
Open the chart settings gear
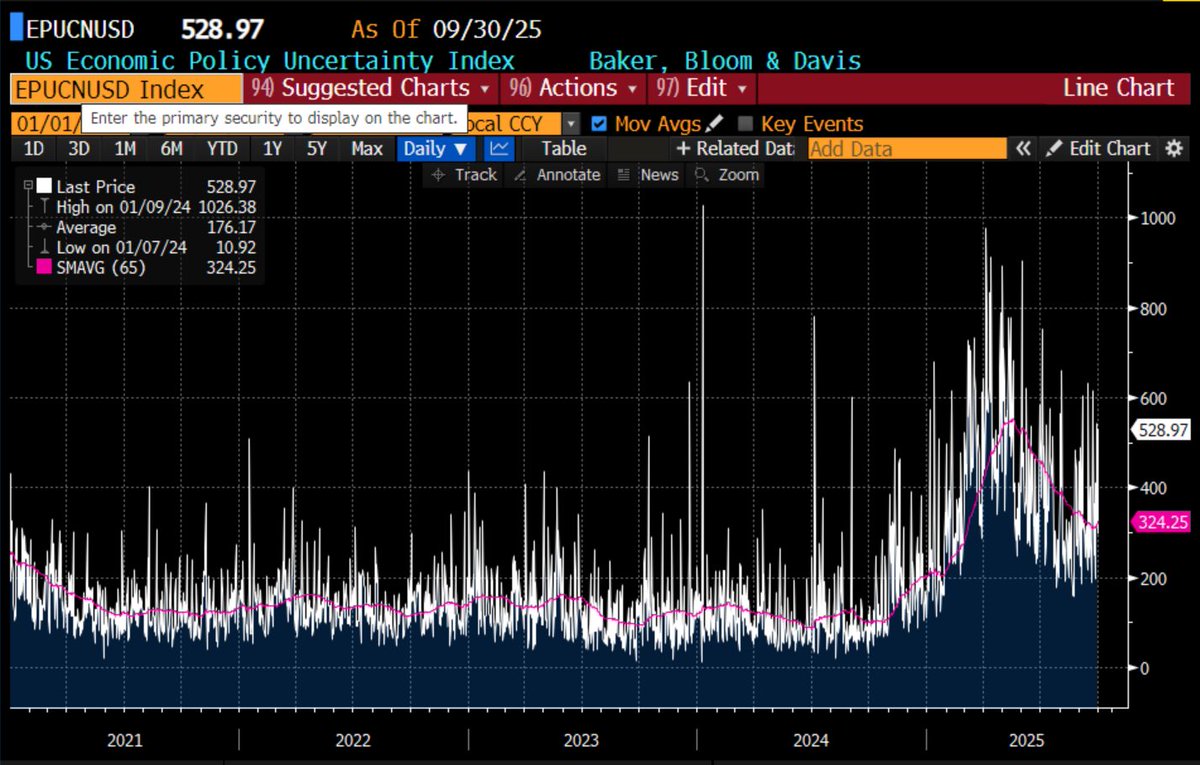[x=1174, y=148]
